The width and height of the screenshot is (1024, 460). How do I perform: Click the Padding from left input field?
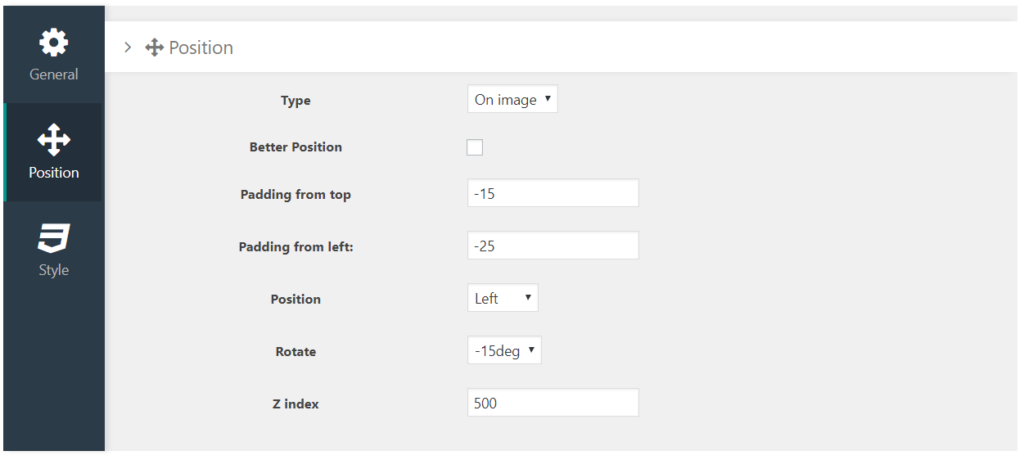553,246
